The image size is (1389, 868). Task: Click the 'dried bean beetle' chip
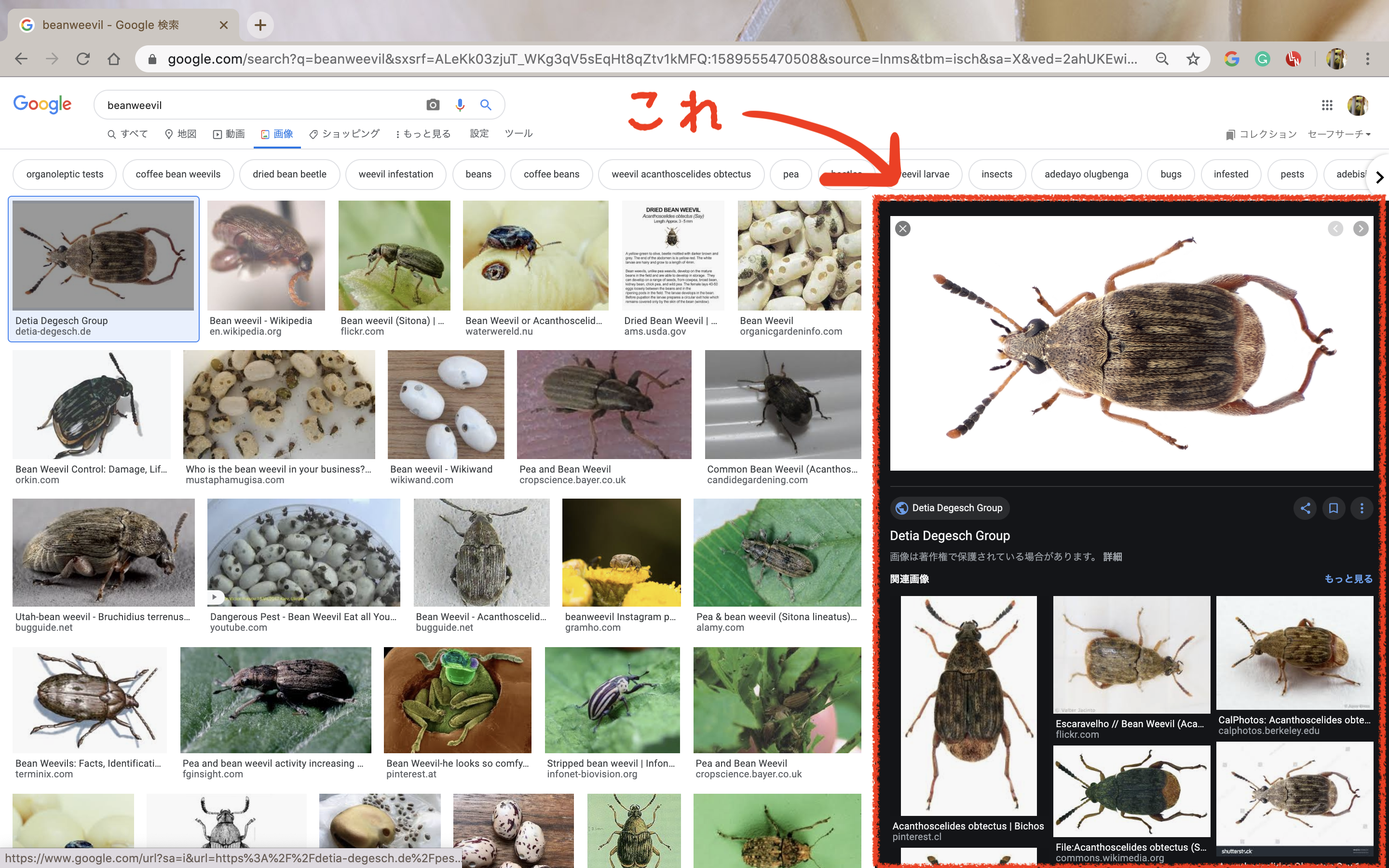tap(289, 174)
